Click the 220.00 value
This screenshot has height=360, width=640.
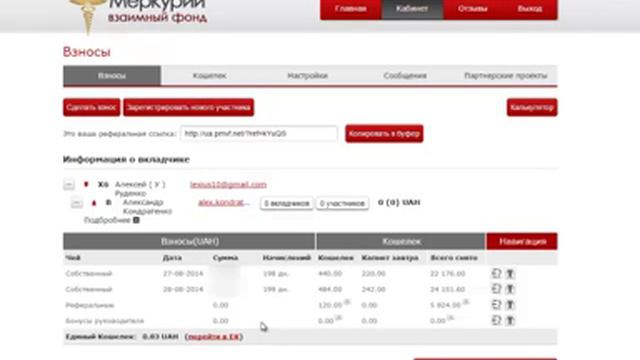click(373, 273)
